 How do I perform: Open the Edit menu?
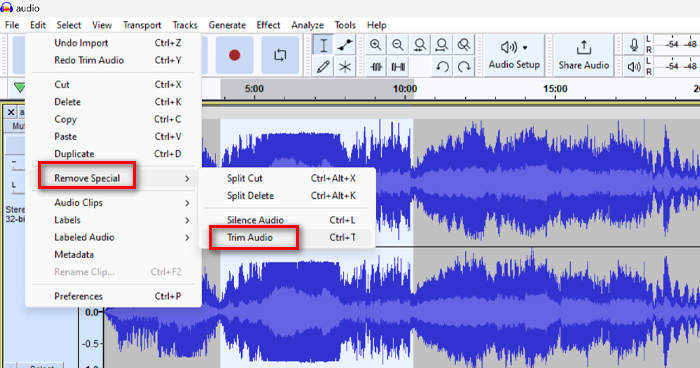coord(38,25)
